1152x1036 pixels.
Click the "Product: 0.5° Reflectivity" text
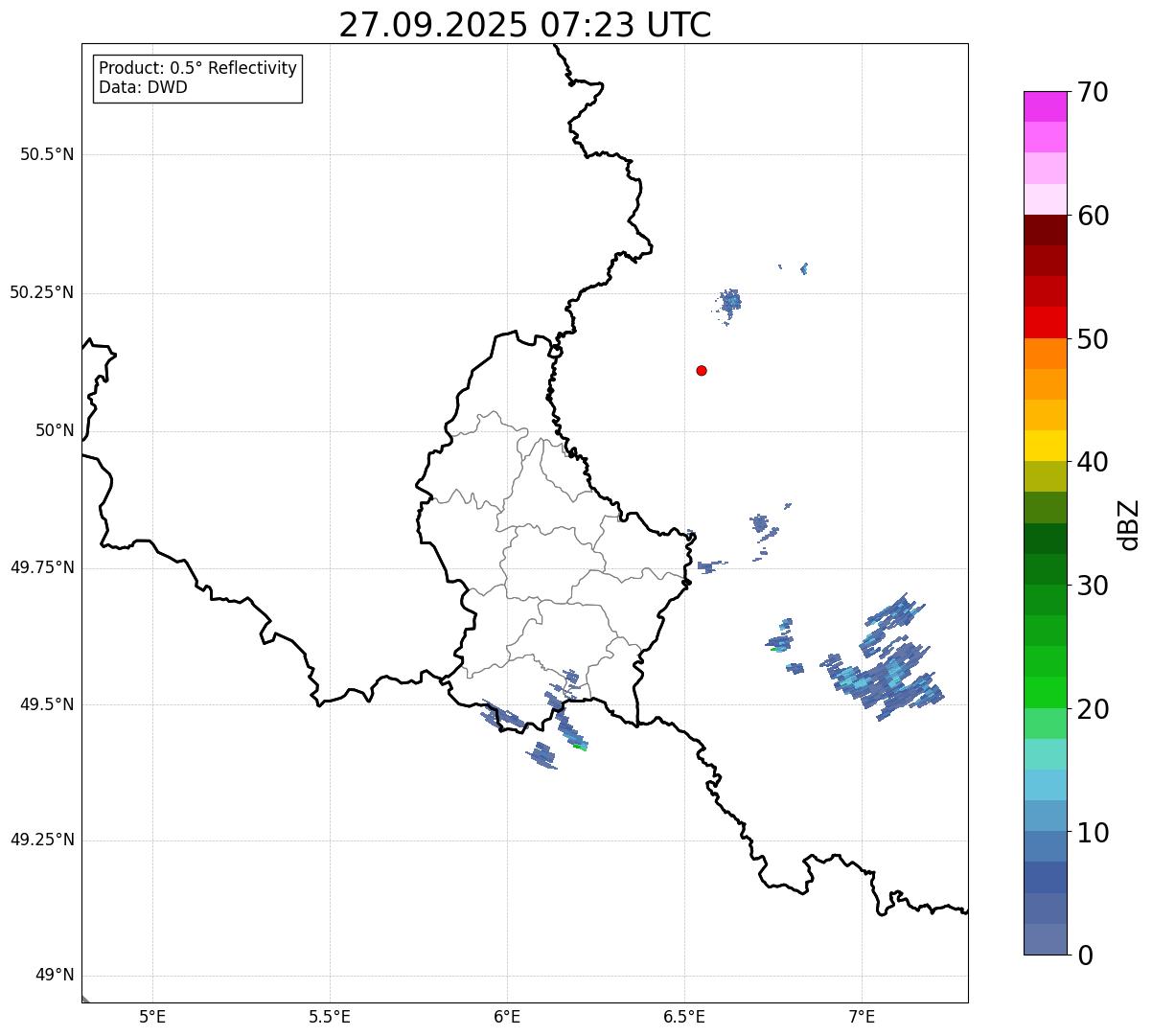[x=197, y=69]
